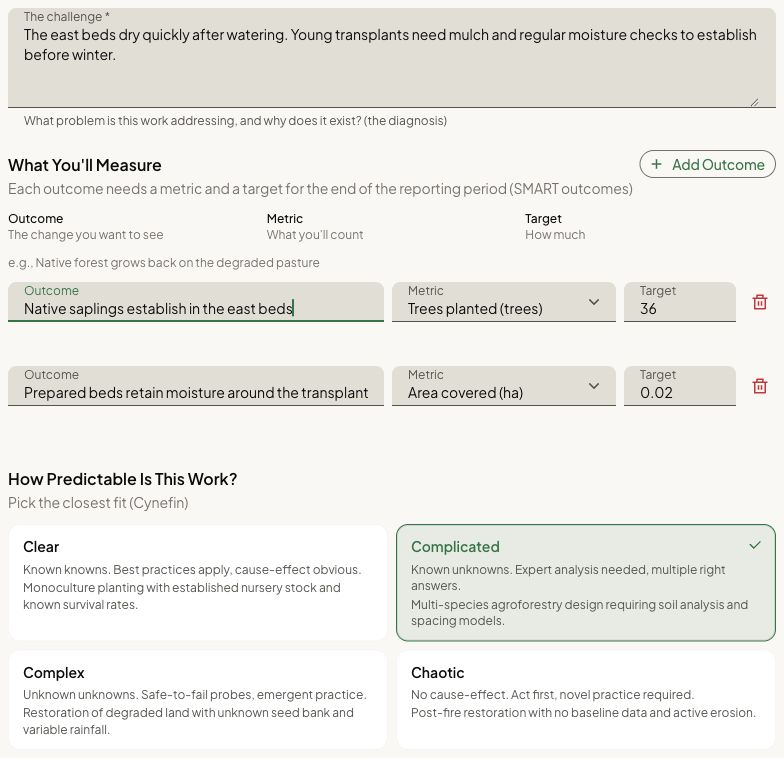This screenshot has height=758, width=784.
Task: Click 'The change you want to see' hint
Action: [x=86, y=234]
